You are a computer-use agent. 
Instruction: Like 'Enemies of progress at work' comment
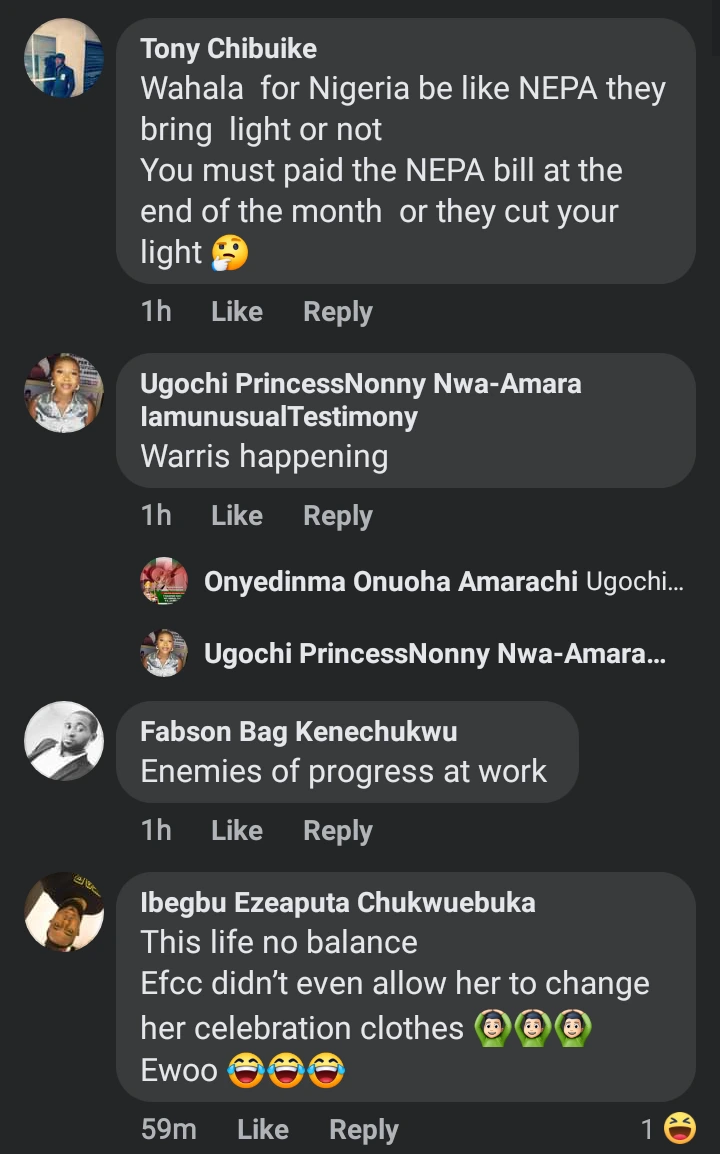pos(237,831)
